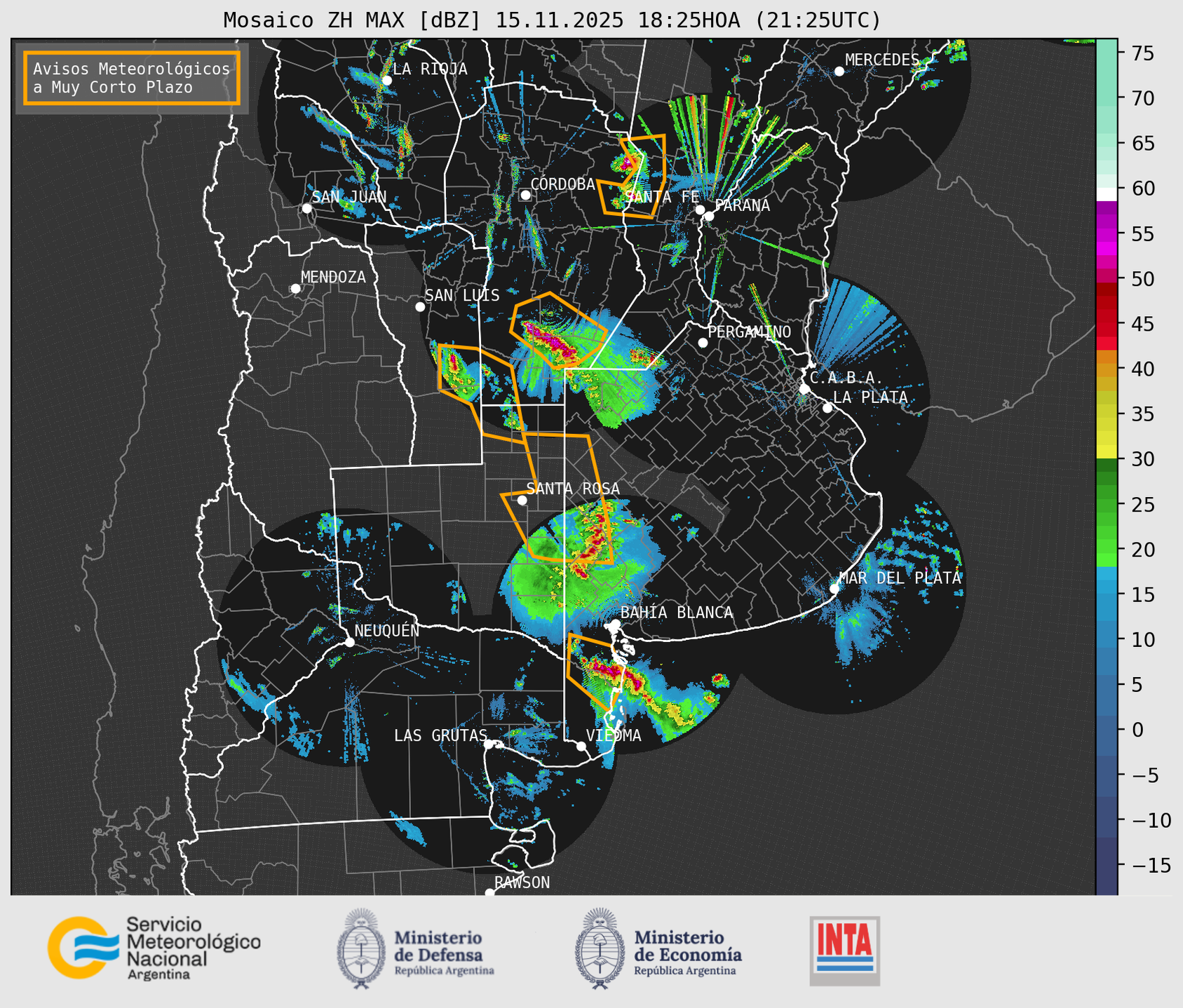Image resolution: width=1183 pixels, height=1008 pixels.
Task: Click the Córdoba city marker dot
Action: click(525, 195)
